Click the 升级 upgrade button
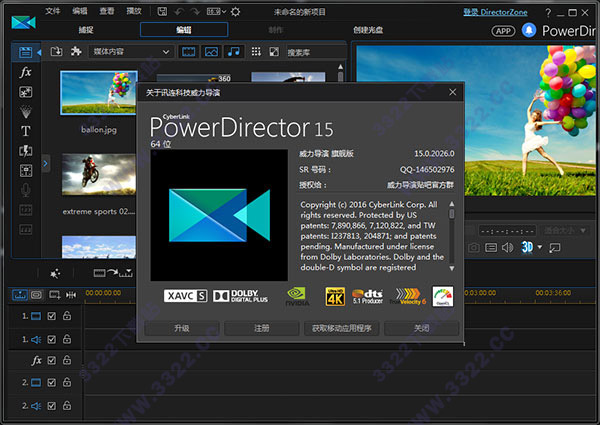The height and width of the screenshot is (425, 600). pos(182,328)
